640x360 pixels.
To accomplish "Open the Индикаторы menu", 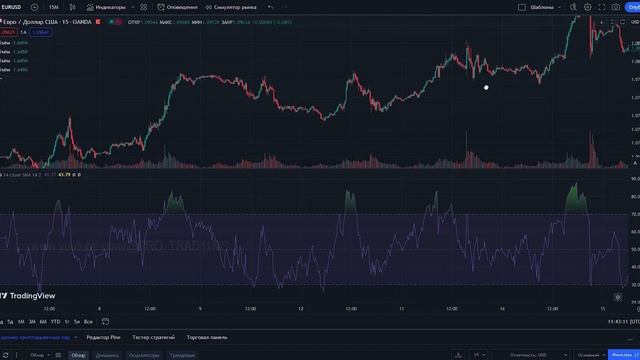I will pyautogui.click(x=107, y=7).
